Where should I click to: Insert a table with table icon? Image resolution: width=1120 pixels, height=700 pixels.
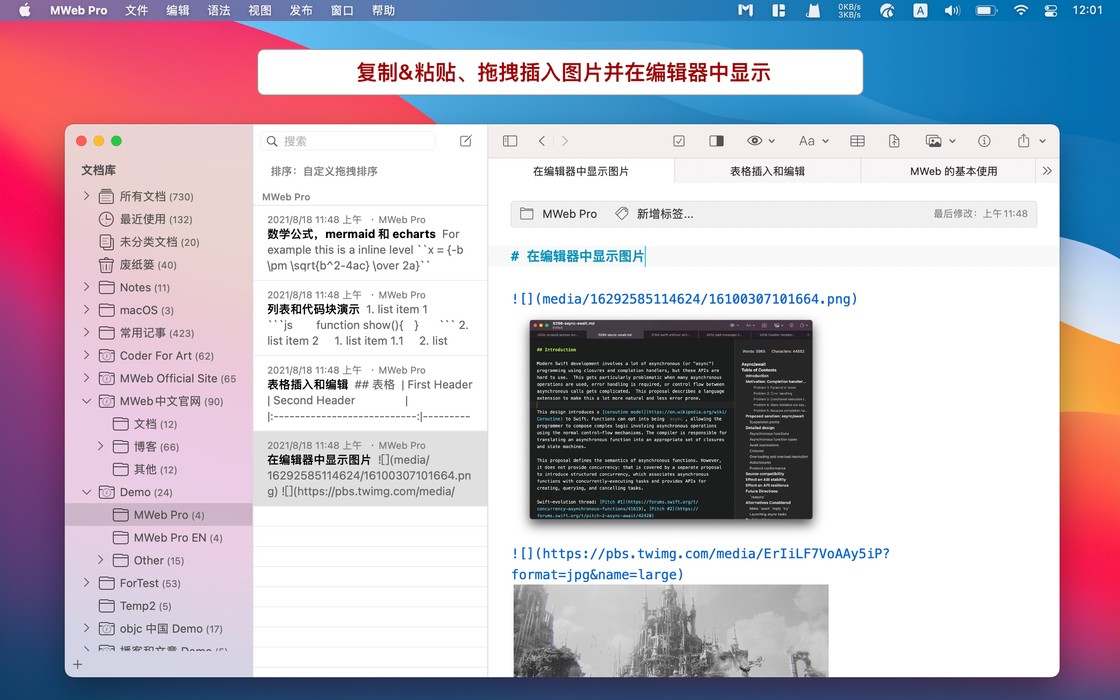click(x=858, y=141)
